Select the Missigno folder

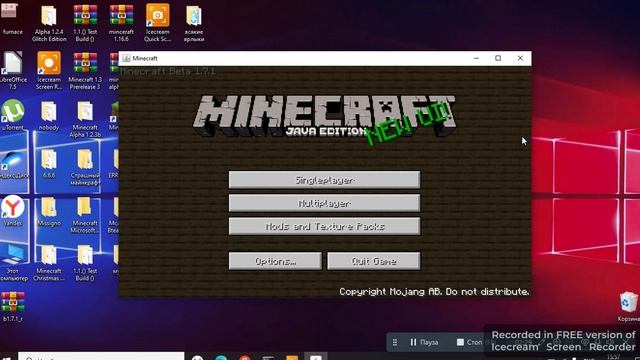tap(49, 211)
